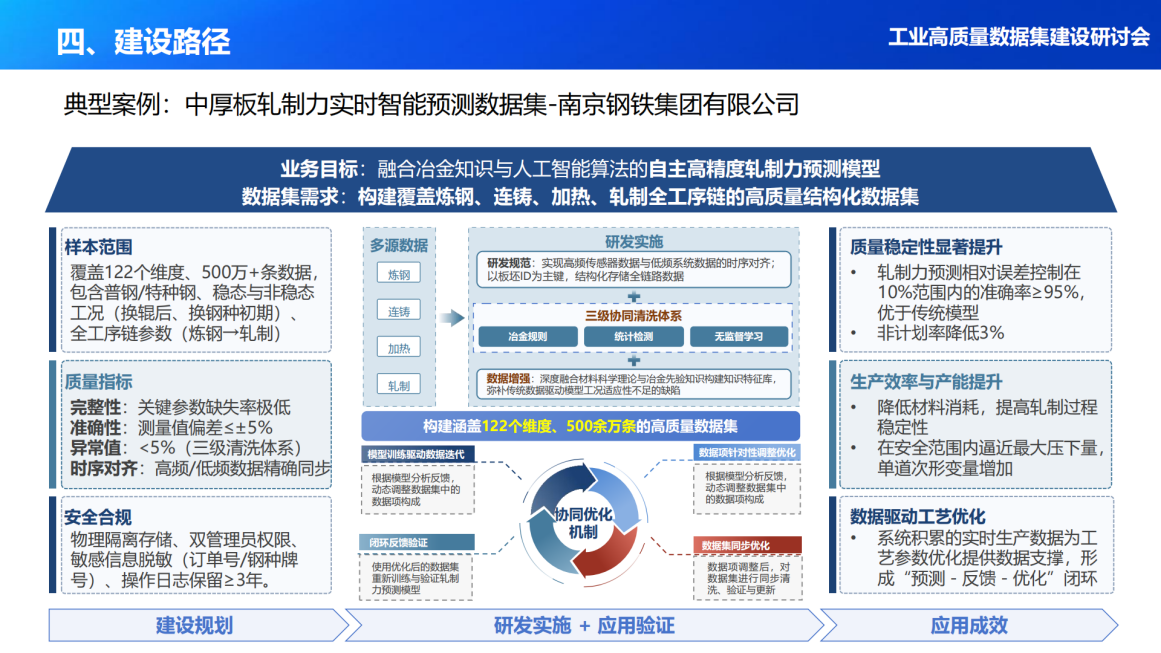The image size is (1161, 653).
Task: Click the 轧制 stage in 多源数据 column
Action: click(398, 384)
